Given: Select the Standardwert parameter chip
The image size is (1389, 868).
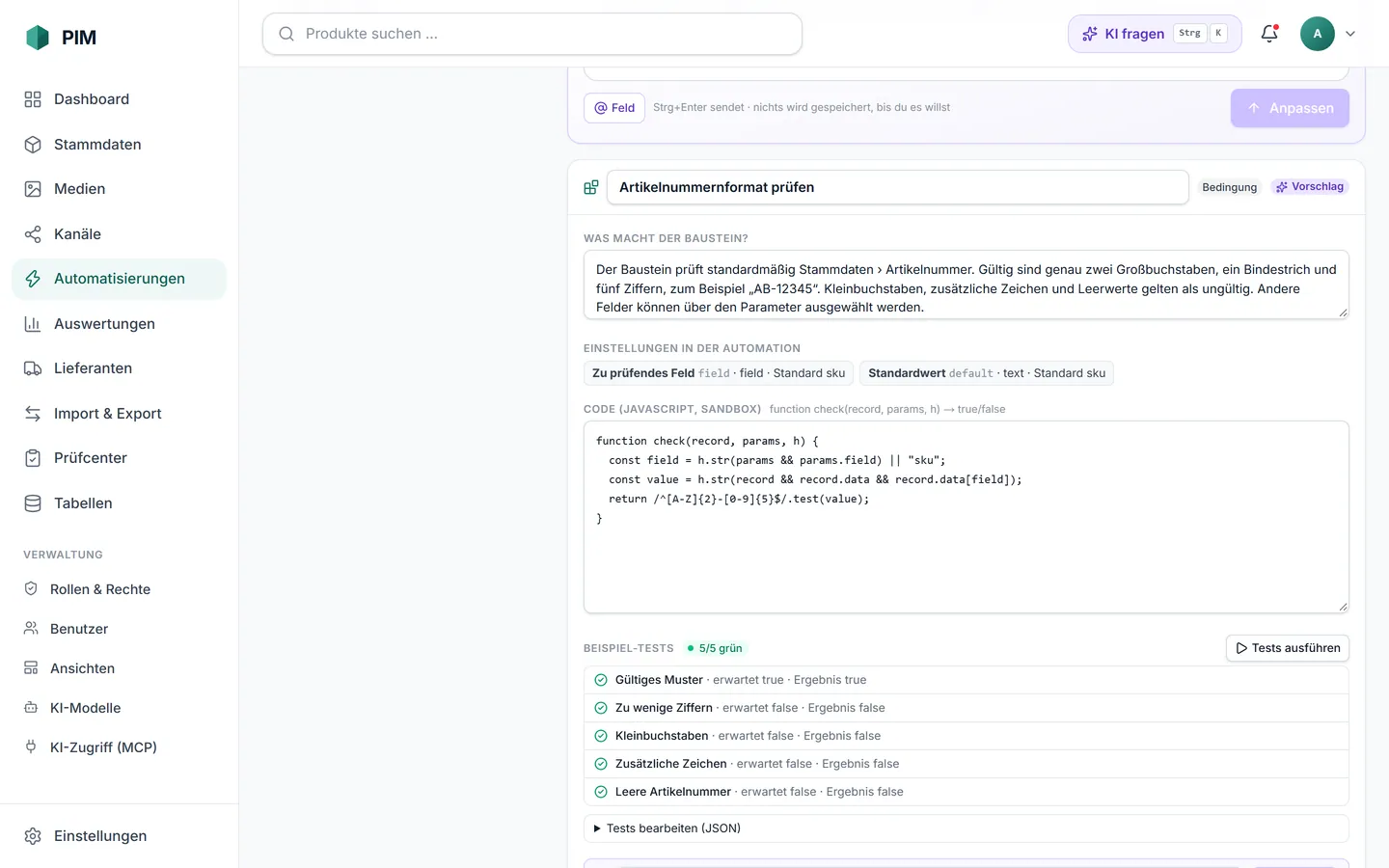Looking at the screenshot, I should tap(987, 373).
